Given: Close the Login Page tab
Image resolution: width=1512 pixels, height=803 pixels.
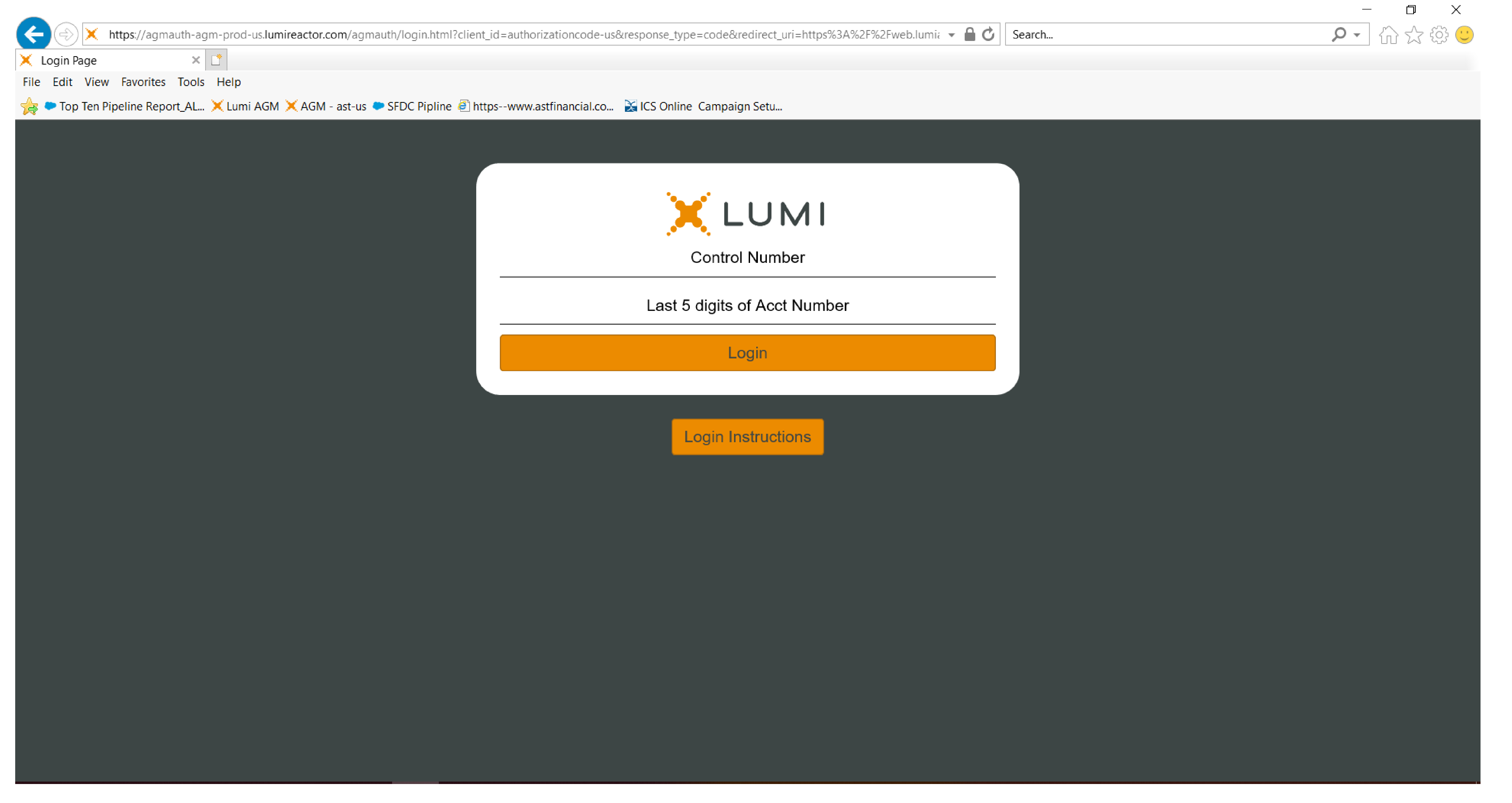Looking at the screenshot, I should (196, 60).
